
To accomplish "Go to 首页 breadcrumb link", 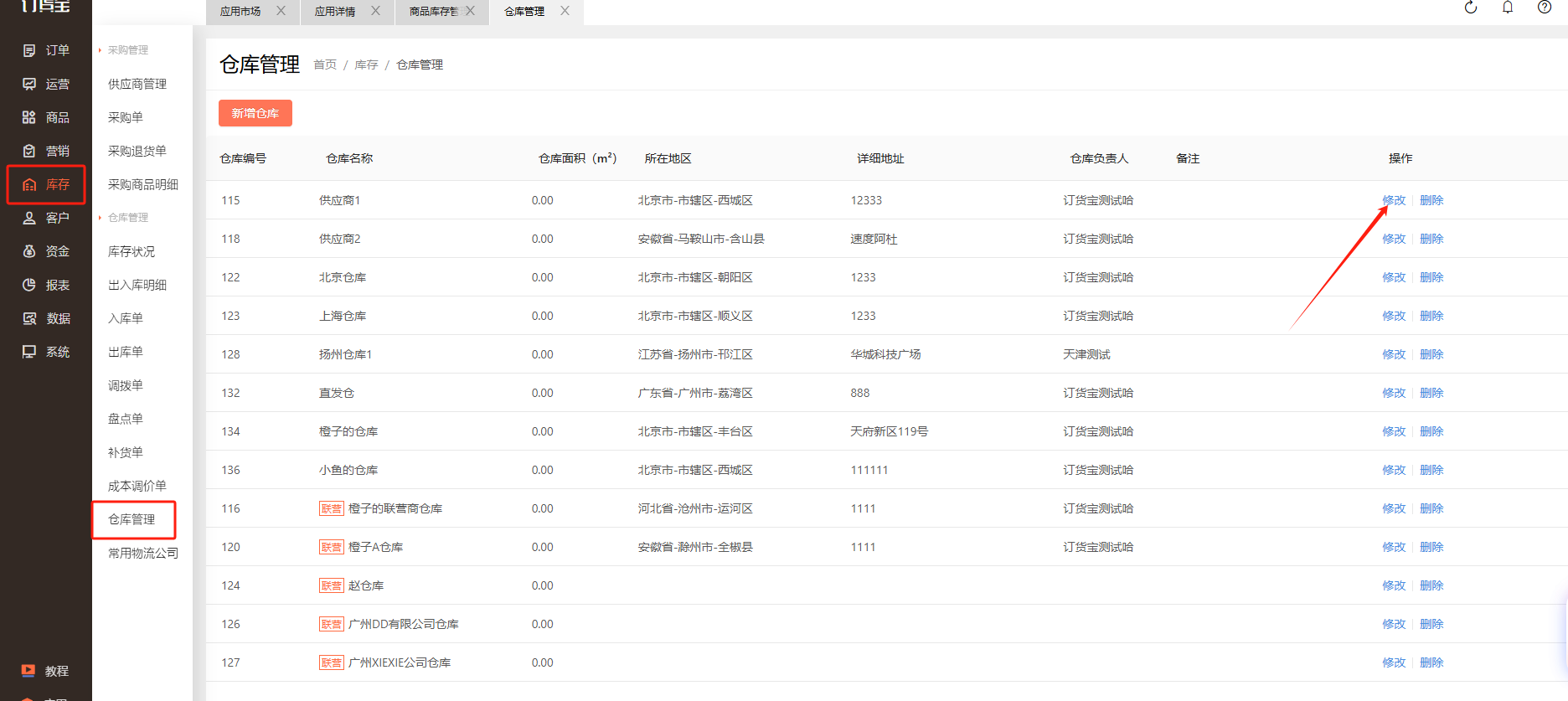I will 325,64.
